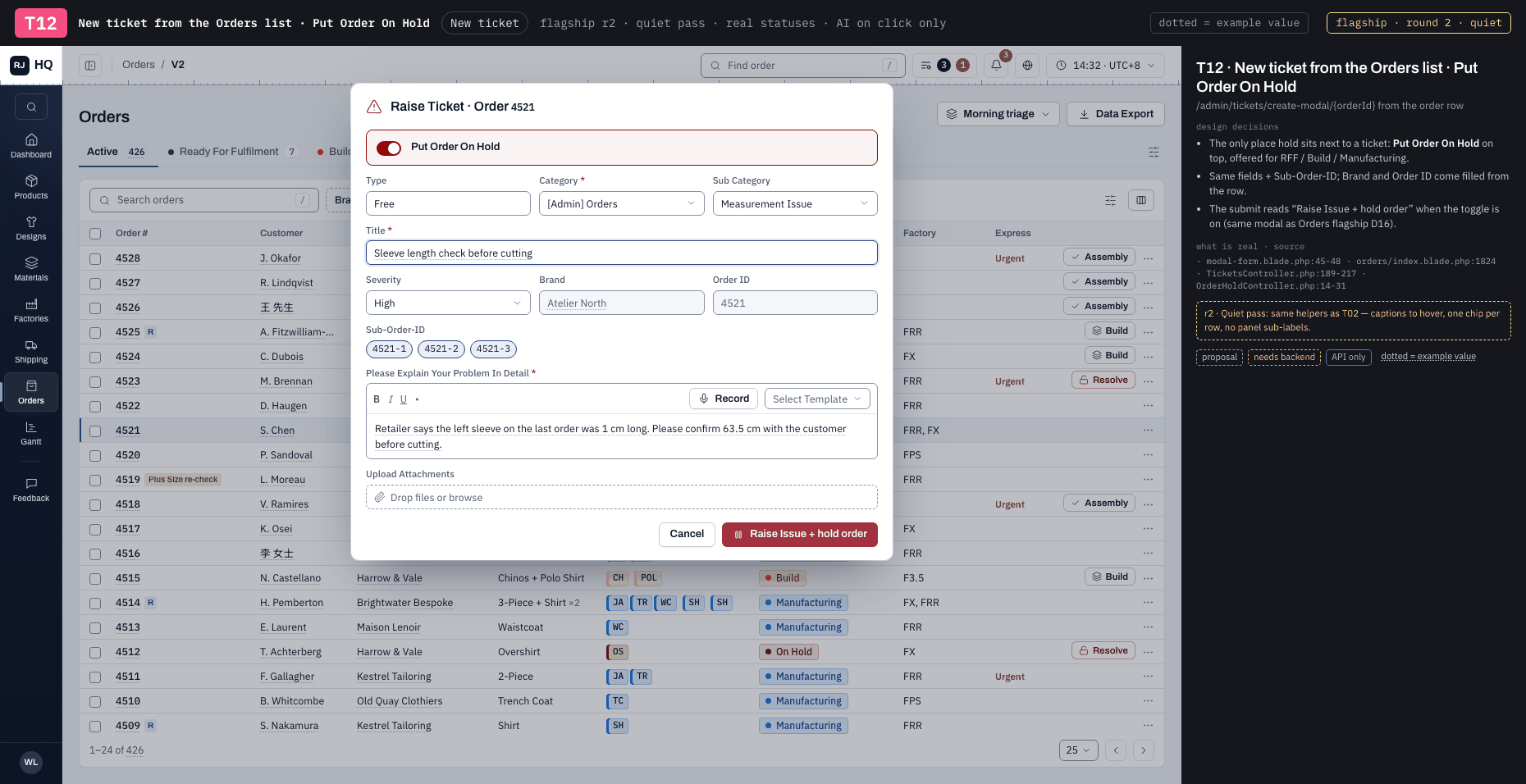This screenshot has width=1526, height=784.
Task: Open the notifications bell
Action: pos(996,65)
